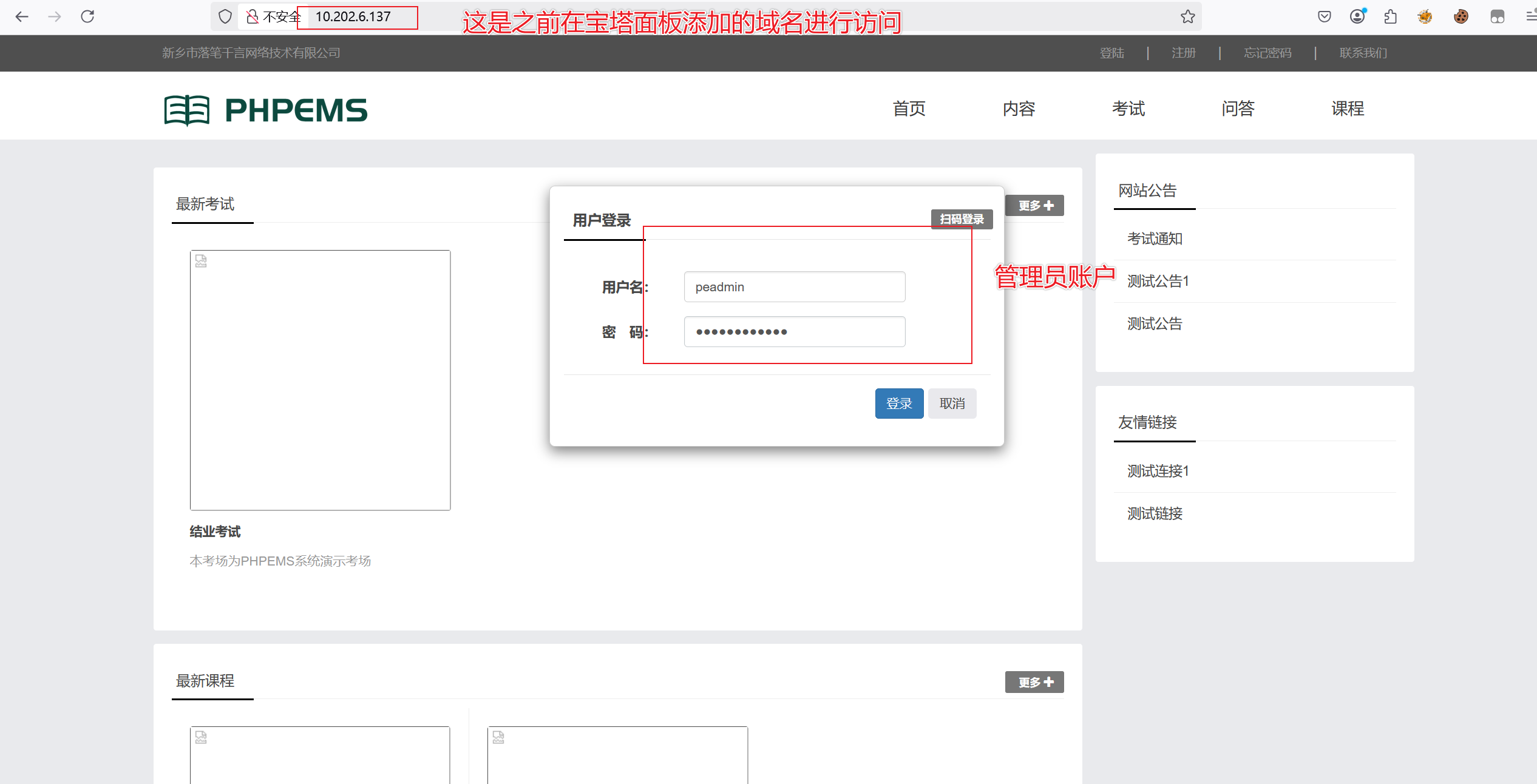
Task: Click the 本考场为PHPEMS系统演示考场 description
Action: [280, 561]
